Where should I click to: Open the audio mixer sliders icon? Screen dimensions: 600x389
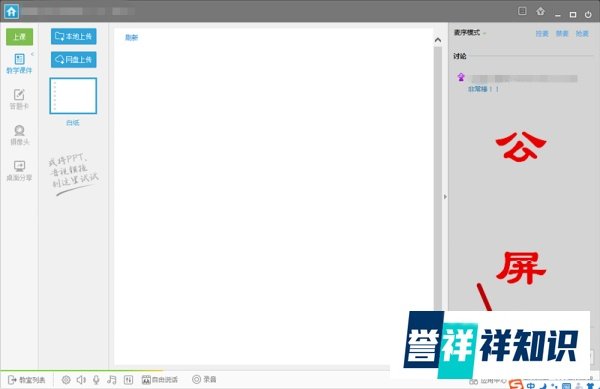point(128,379)
